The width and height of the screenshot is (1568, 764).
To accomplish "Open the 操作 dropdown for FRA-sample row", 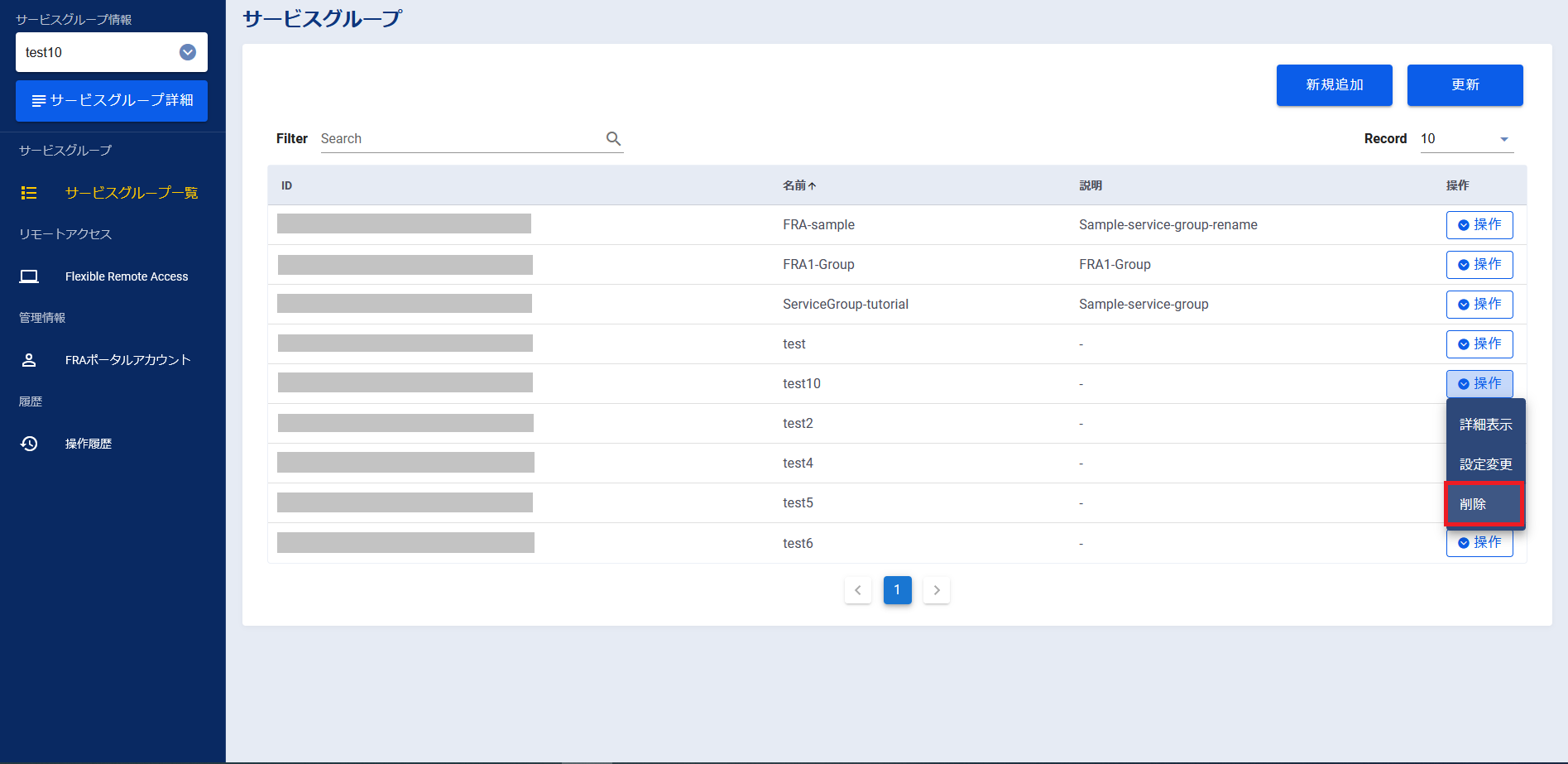I will [x=1479, y=225].
